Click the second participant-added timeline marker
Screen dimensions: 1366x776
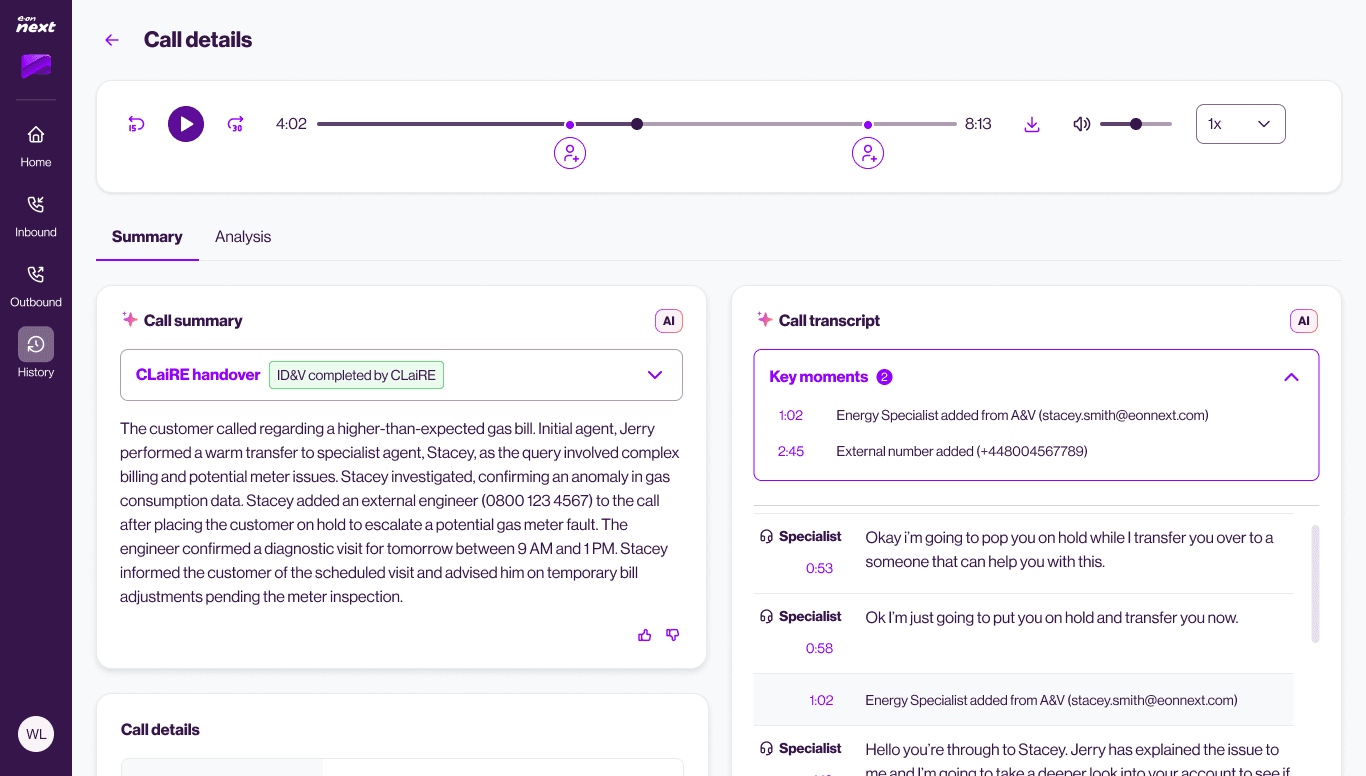click(868, 153)
